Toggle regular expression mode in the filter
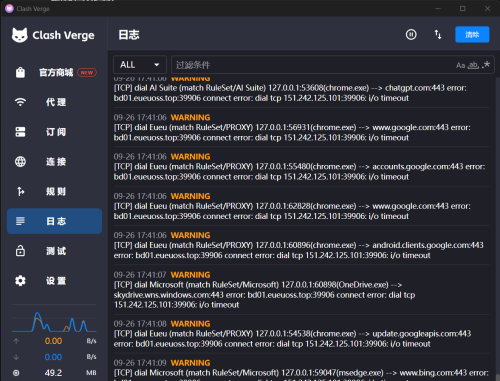500x381 pixels. pyautogui.click(x=486, y=65)
